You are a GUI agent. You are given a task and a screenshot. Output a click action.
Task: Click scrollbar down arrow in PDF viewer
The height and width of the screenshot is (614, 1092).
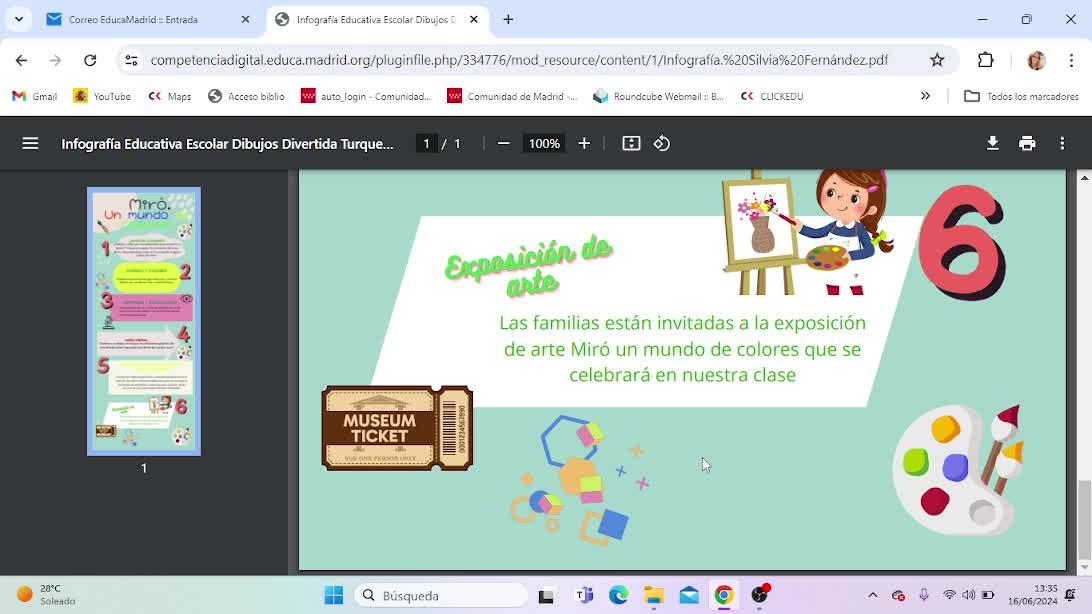(x=1084, y=568)
